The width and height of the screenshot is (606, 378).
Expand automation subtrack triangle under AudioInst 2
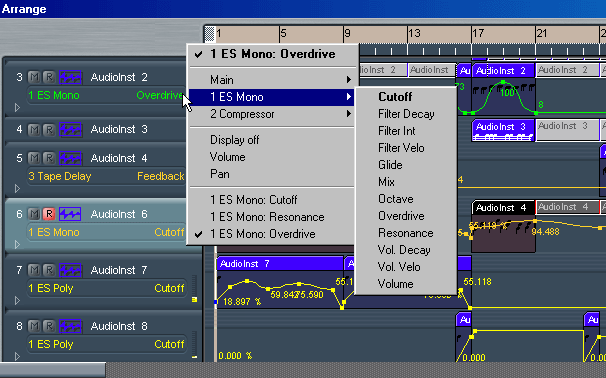click(x=17, y=107)
